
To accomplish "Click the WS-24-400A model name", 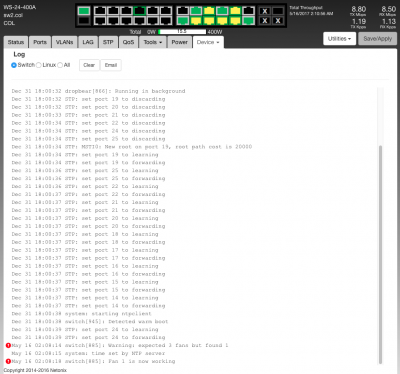I will point(20,7).
